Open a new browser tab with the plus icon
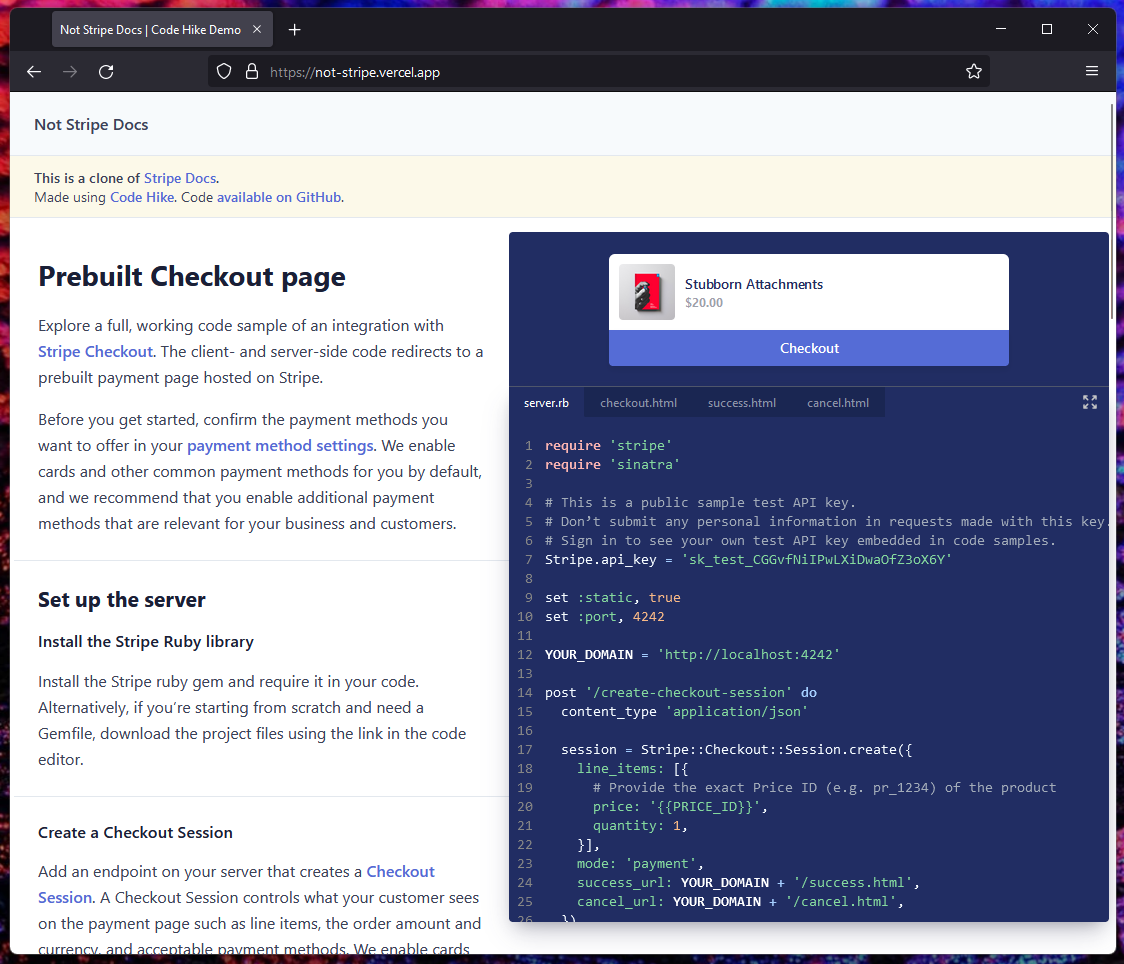The width and height of the screenshot is (1124, 964). (x=294, y=29)
